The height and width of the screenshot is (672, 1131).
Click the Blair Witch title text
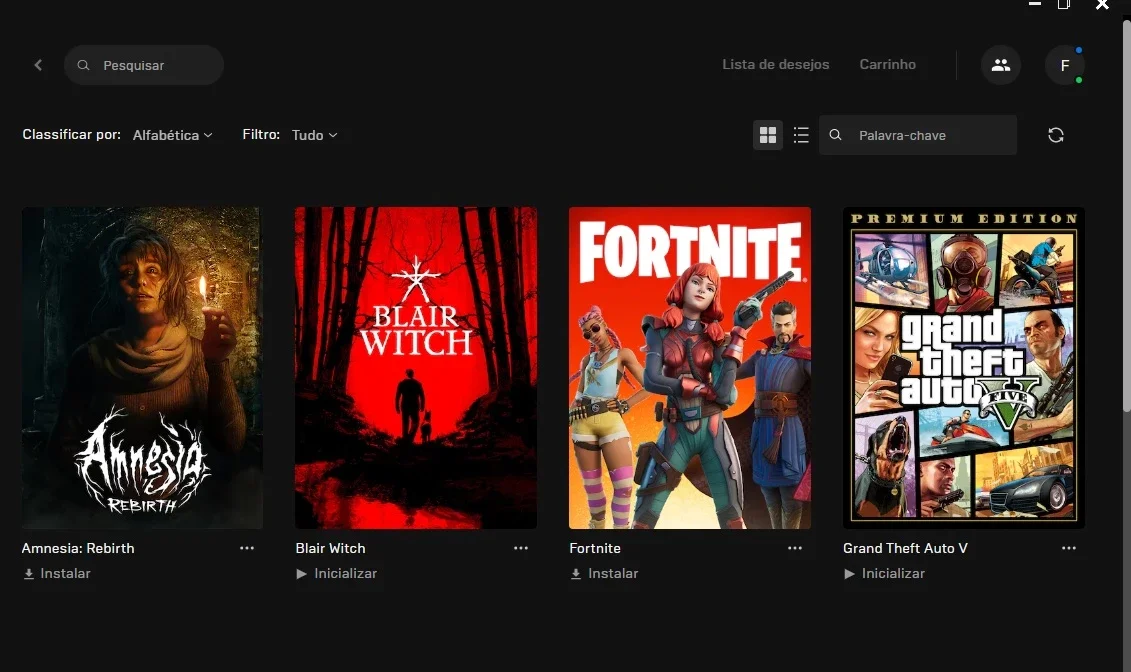[x=330, y=548]
